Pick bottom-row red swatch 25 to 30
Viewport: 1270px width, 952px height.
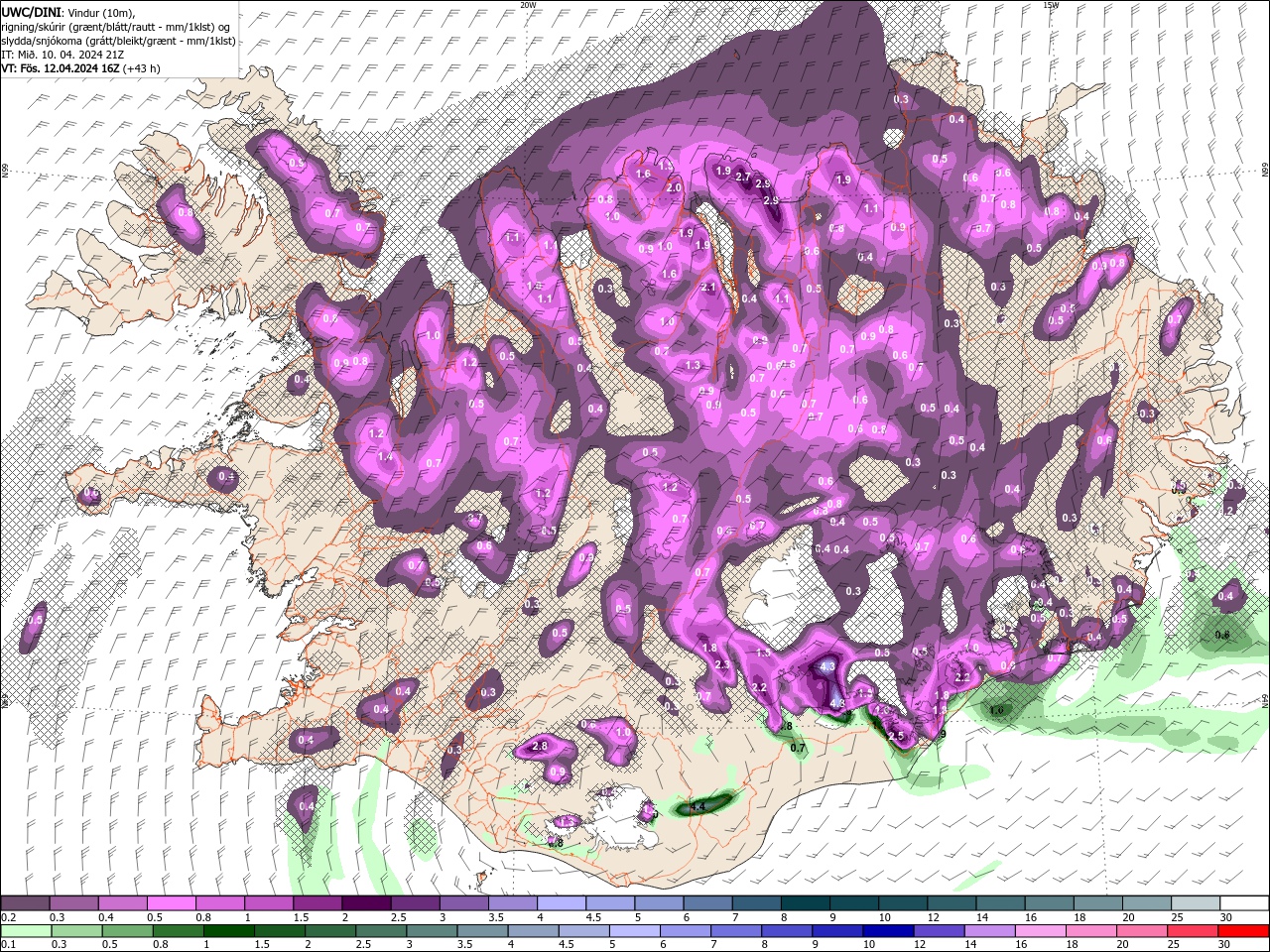click(x=1194, y=931)
